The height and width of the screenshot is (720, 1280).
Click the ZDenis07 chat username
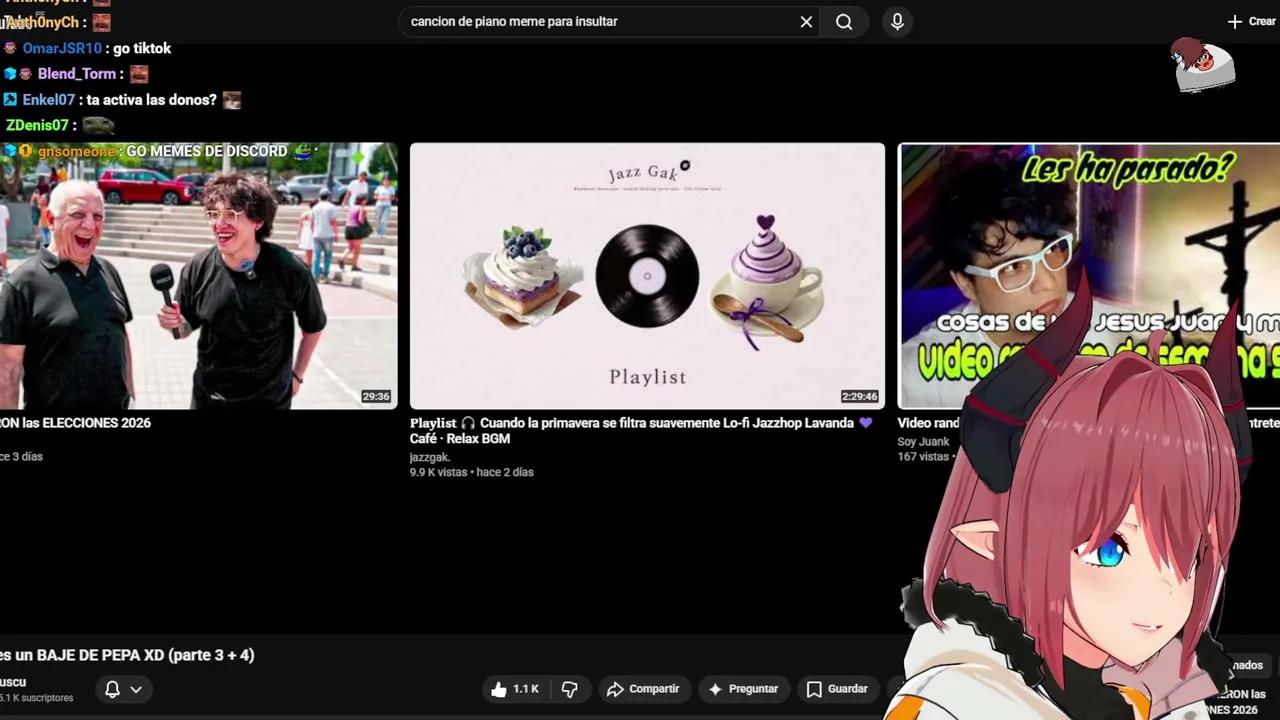tap(37, 125)
